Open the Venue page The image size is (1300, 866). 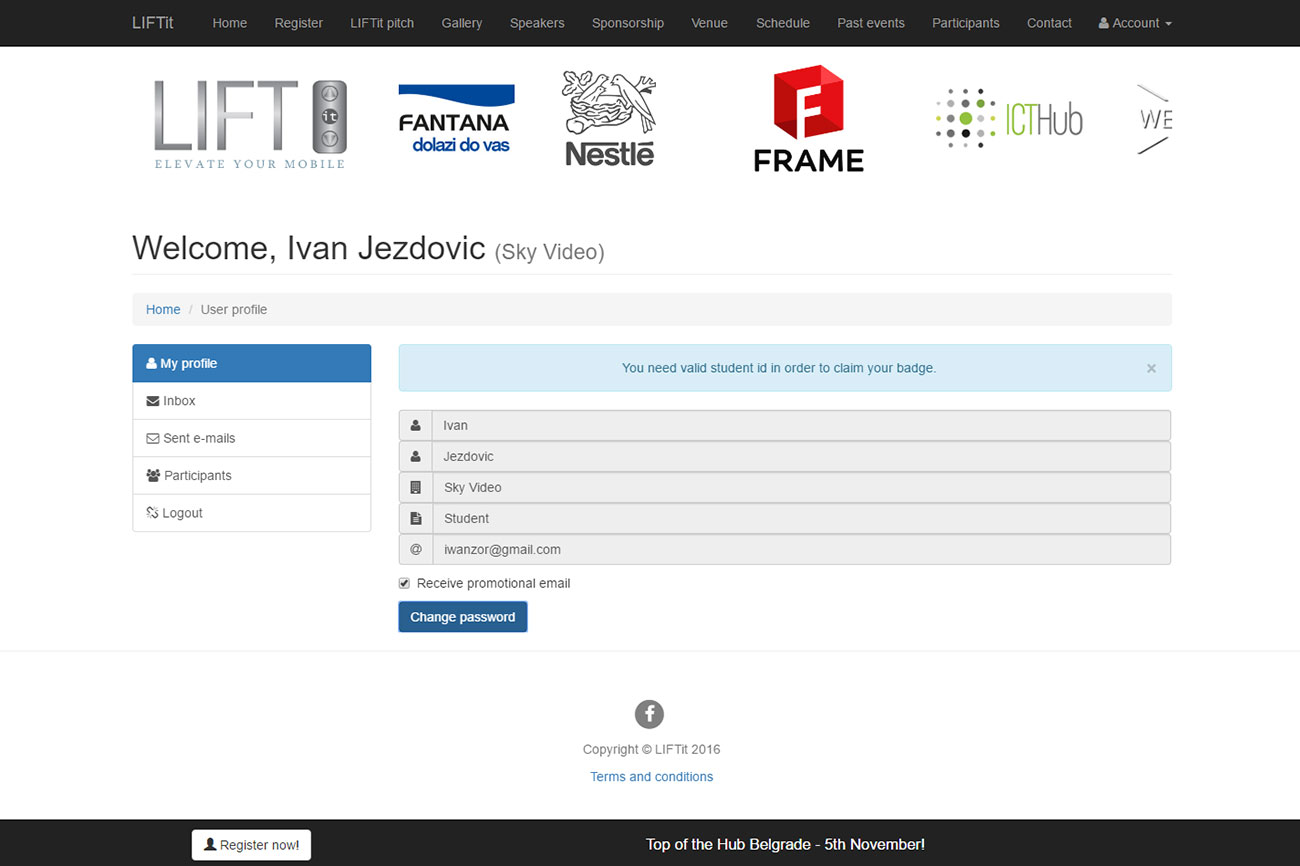(710, 23)
